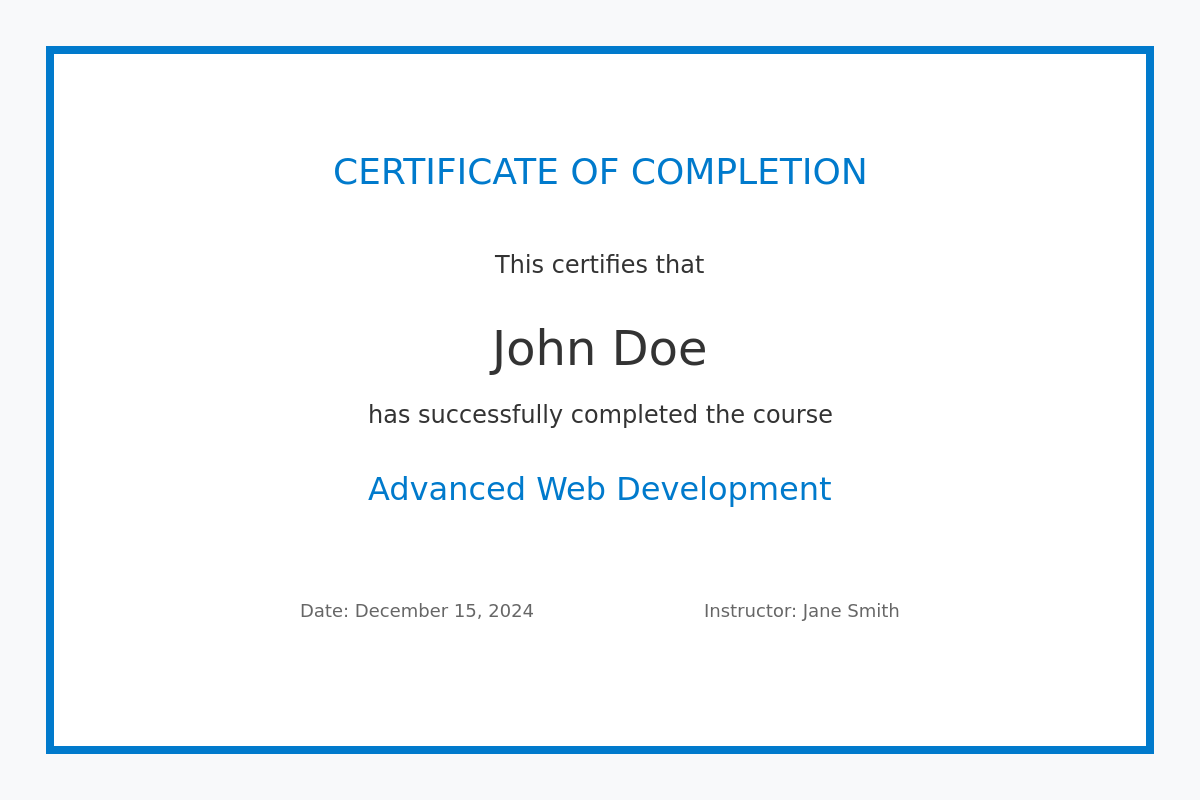
Task: Click the left blue border of certificate
Action: 50,400
